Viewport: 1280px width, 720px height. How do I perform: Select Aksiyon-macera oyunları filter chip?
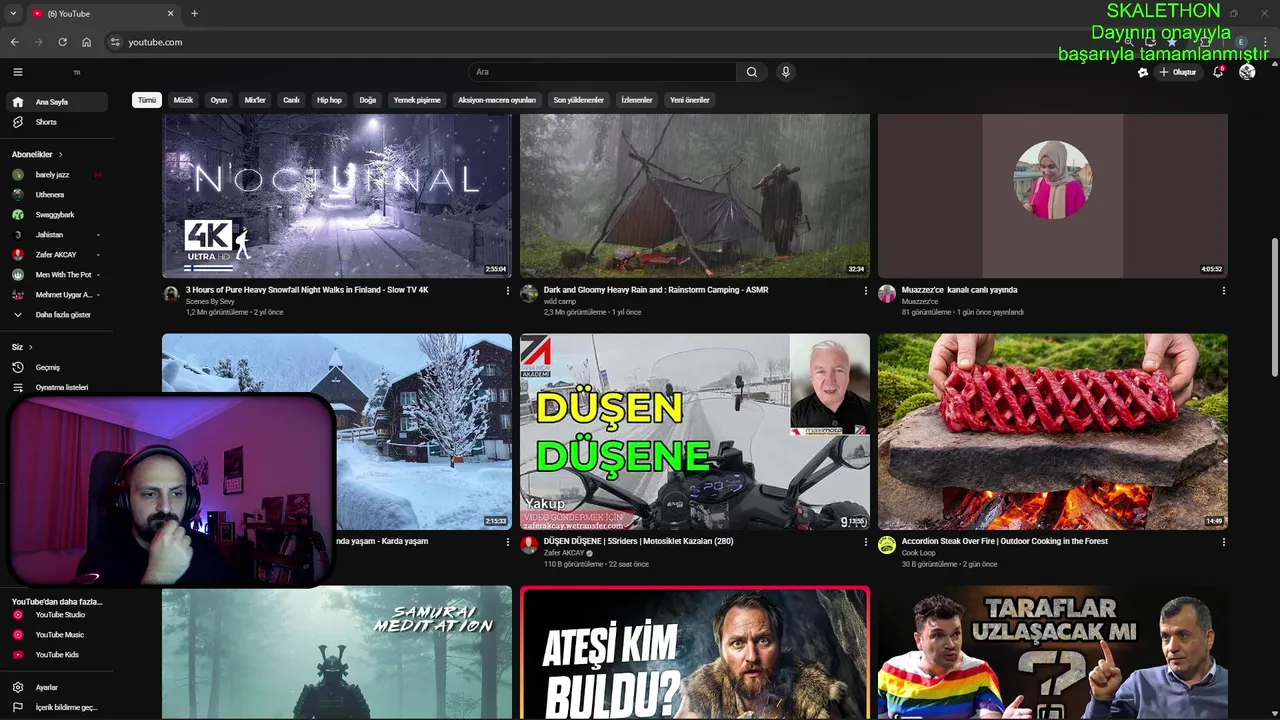tap(497, 100)
